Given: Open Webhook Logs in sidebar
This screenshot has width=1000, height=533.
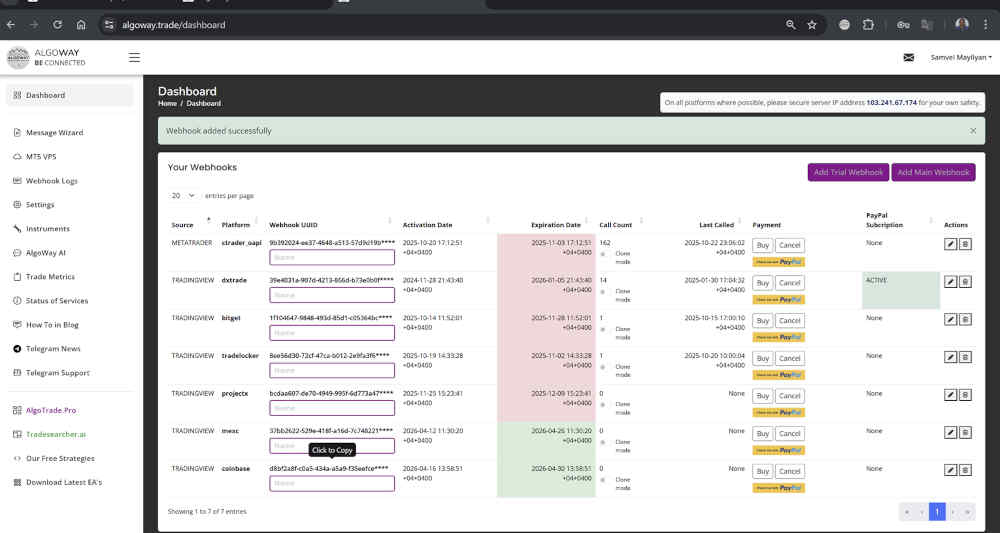Looking at the screenshot, I should [45, 180].
